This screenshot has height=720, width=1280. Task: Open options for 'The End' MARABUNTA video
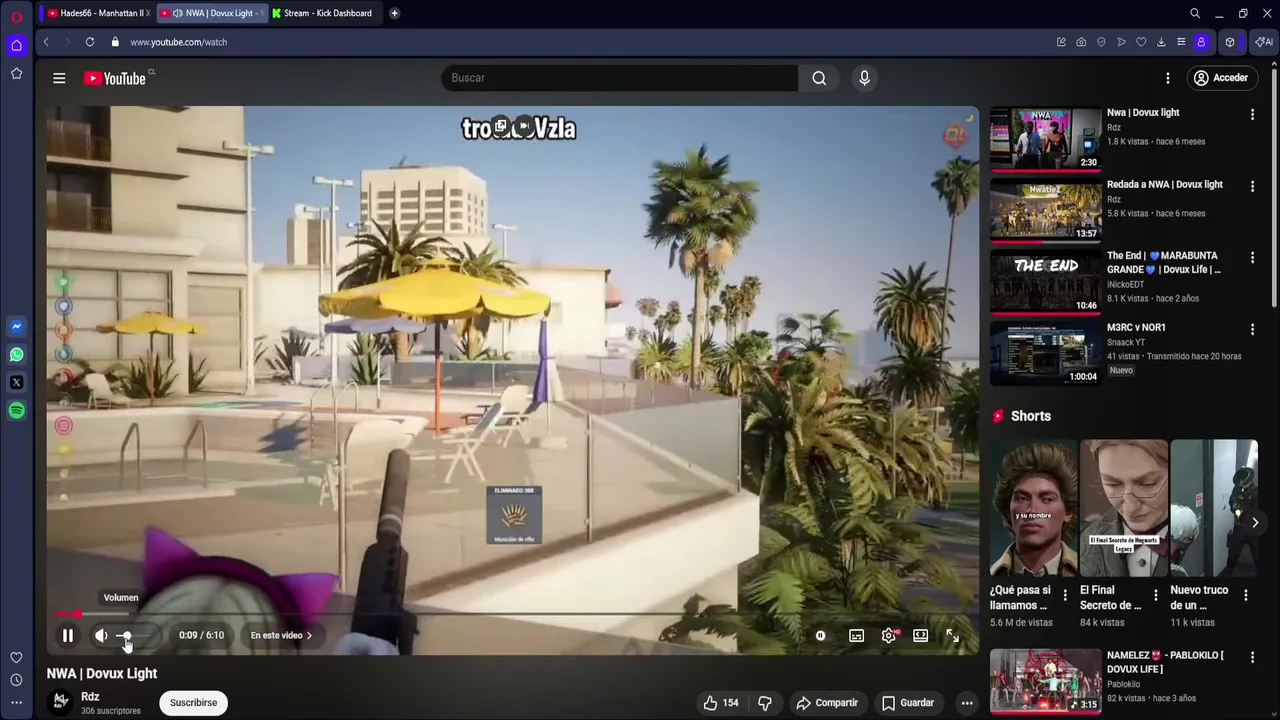coord(1252,258)
